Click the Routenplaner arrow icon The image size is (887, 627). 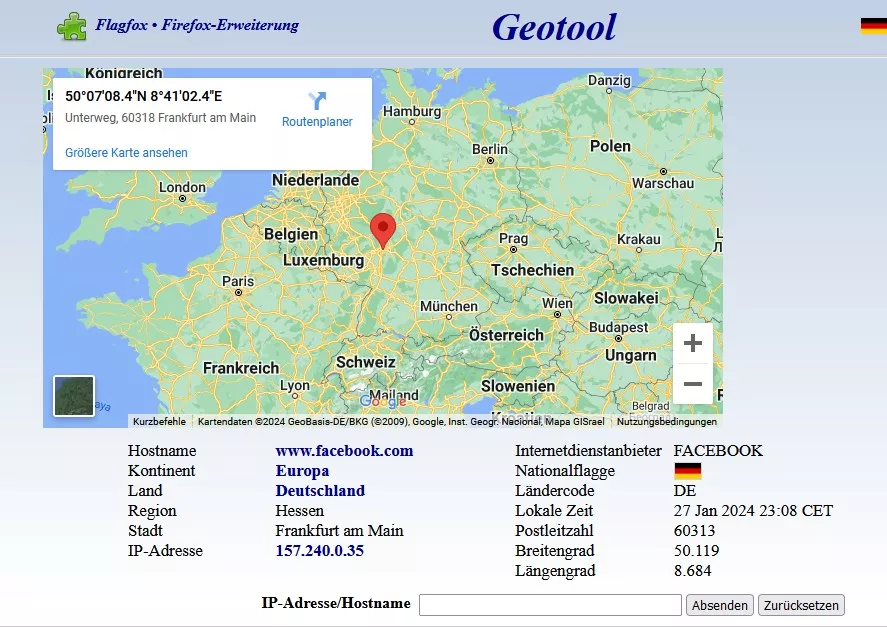[317, 101]
